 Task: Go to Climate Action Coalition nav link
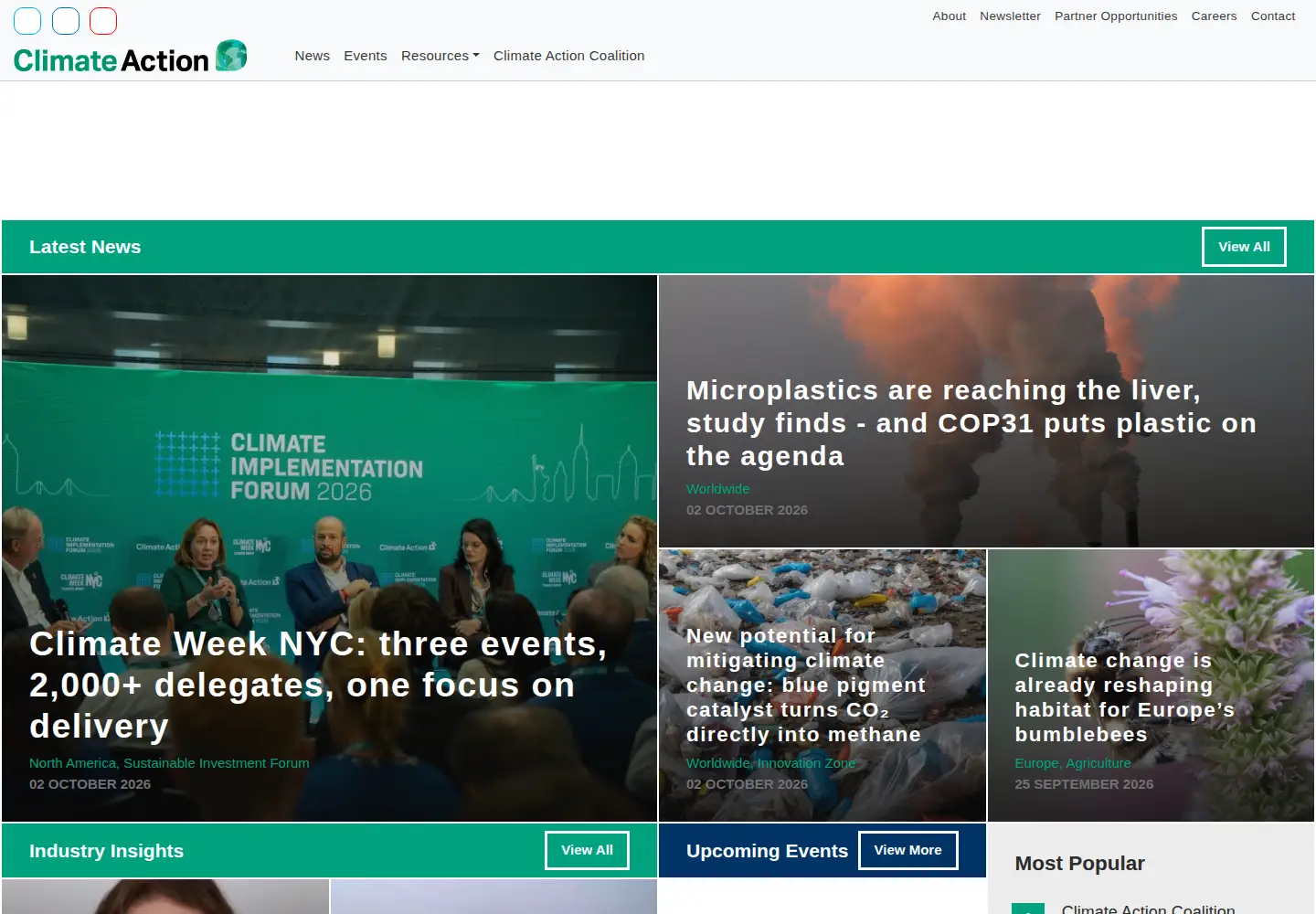point(568,56)
